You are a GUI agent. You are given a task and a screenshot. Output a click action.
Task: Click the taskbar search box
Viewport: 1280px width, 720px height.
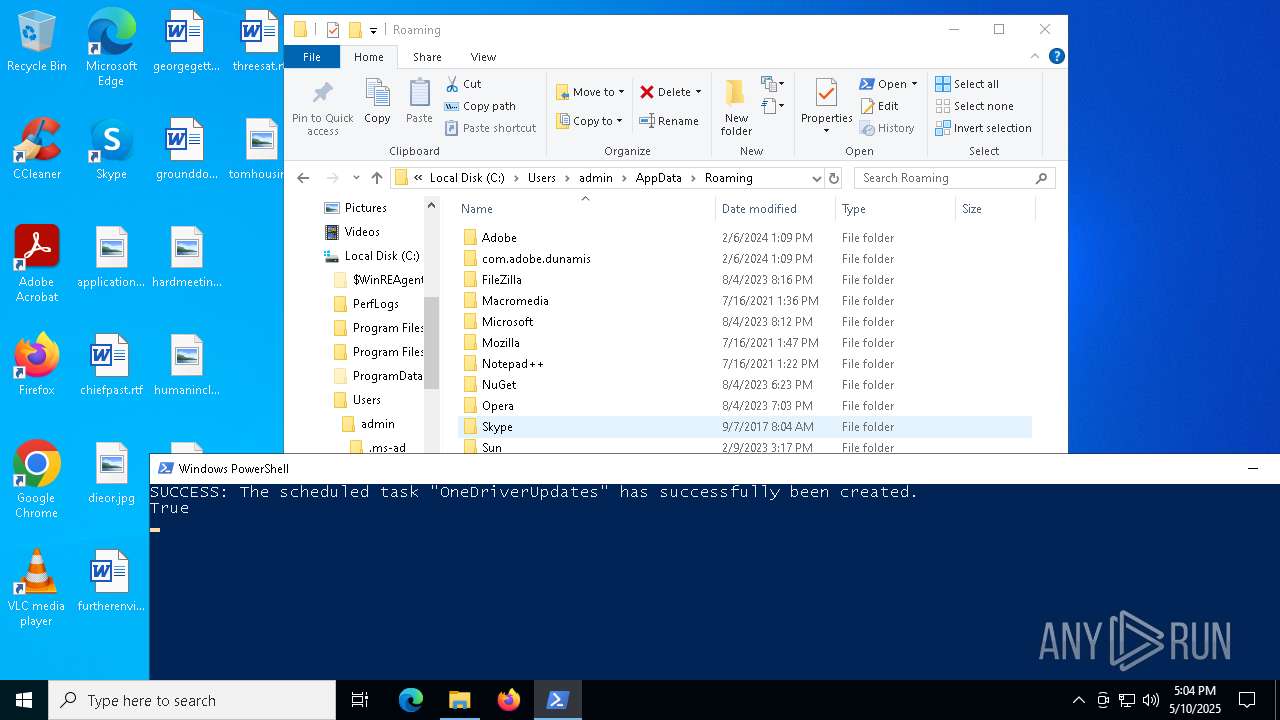[192, 700]
